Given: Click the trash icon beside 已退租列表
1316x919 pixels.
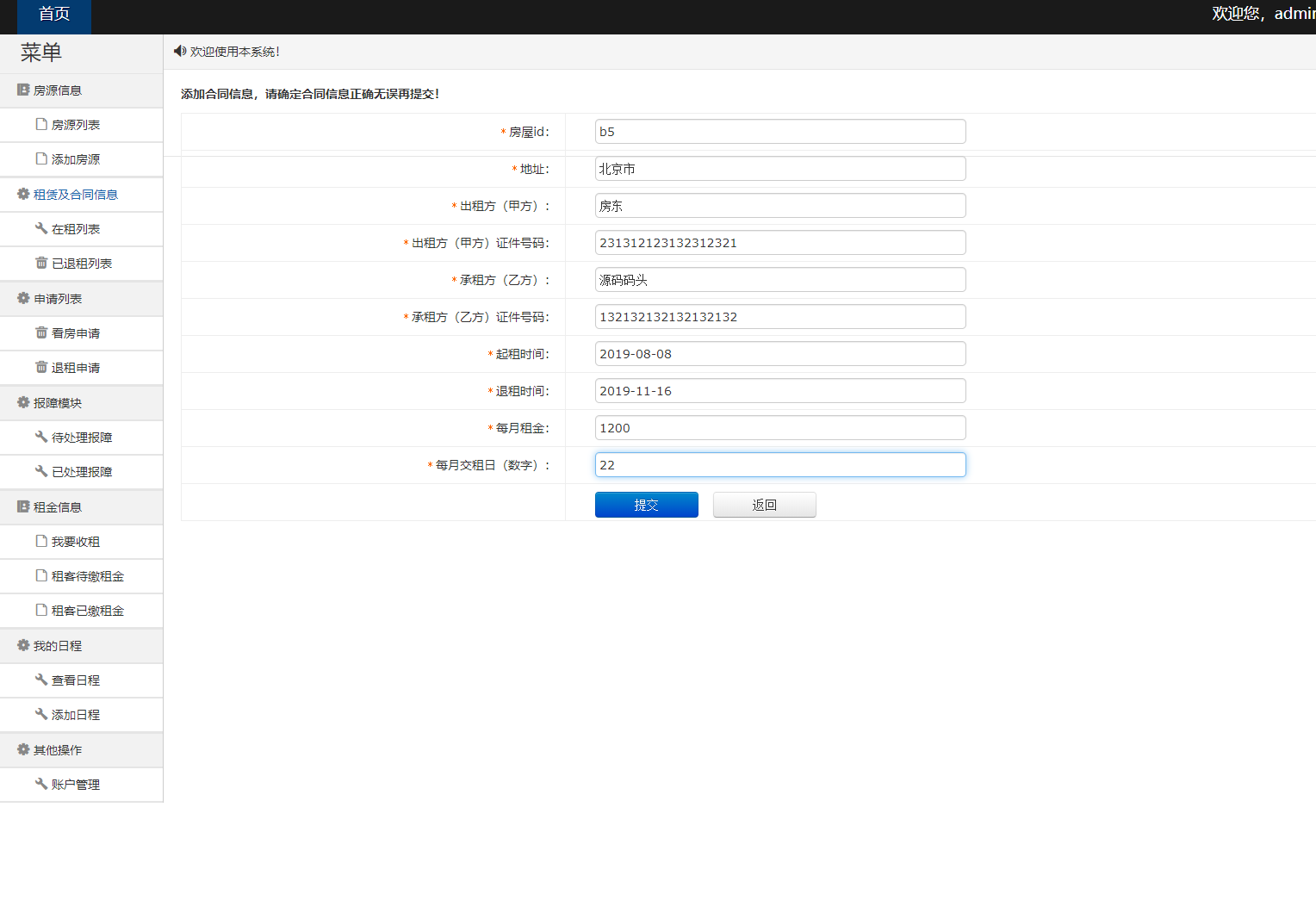Looking at the screenshot, I should click(x=40, y=263).
